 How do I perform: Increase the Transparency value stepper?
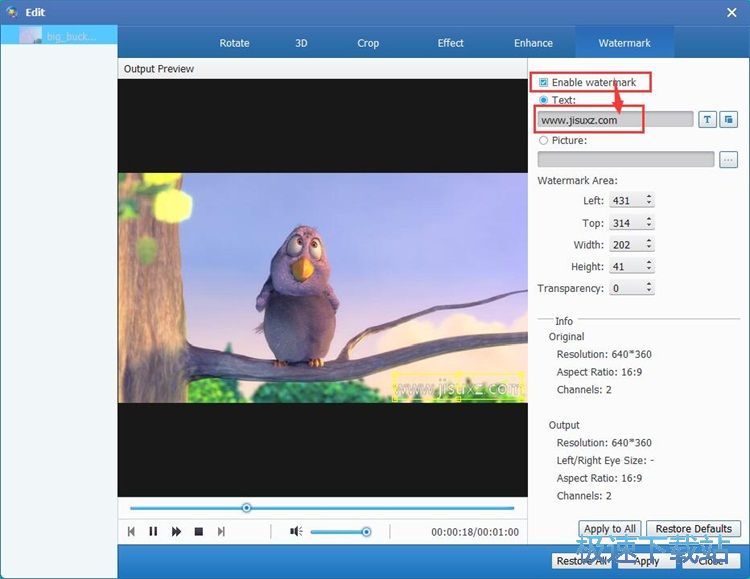[x=649, y=284]
